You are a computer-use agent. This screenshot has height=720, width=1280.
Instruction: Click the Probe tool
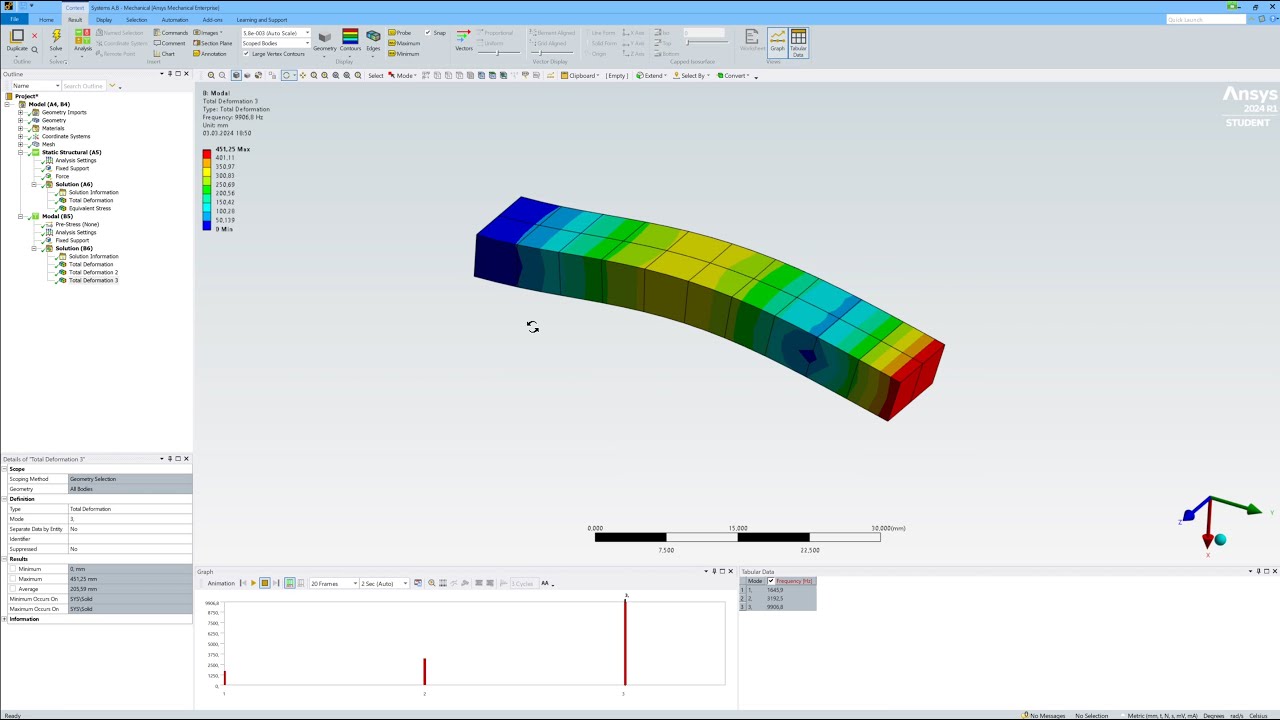point(400,33)
